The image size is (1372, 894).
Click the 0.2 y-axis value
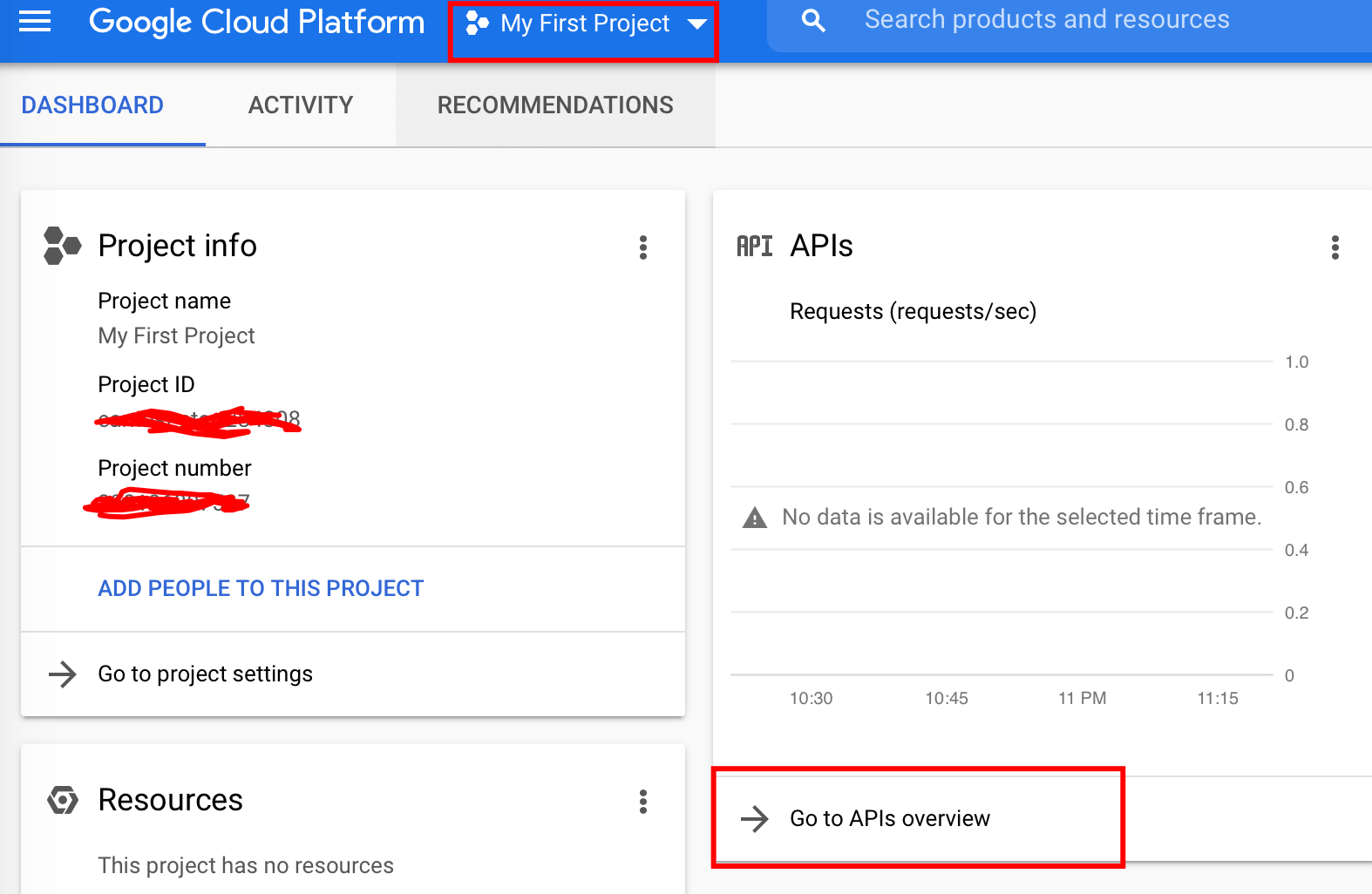click(x=1297, y=613)
